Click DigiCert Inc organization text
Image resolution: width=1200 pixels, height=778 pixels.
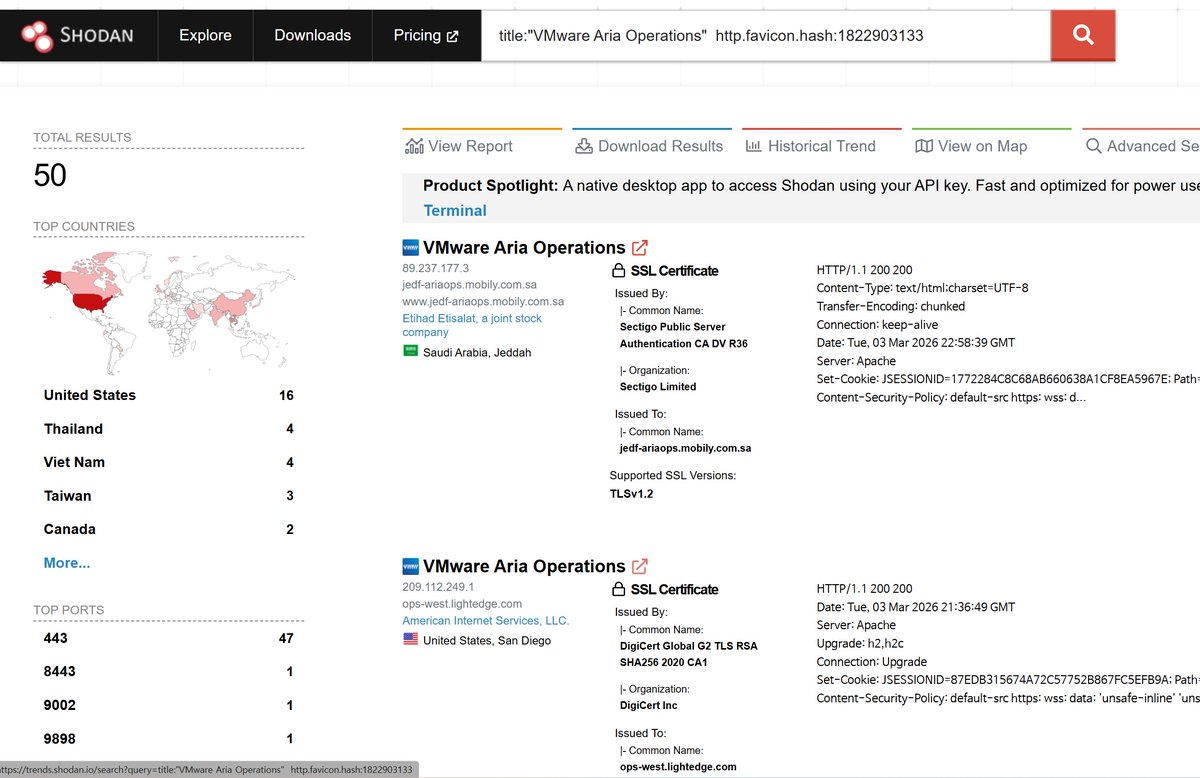click(649, 705)
